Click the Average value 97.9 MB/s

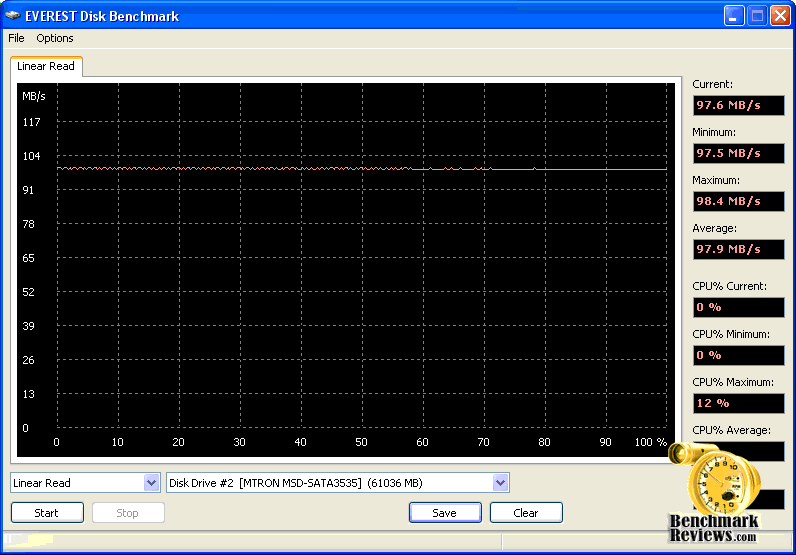pos(739,249)
